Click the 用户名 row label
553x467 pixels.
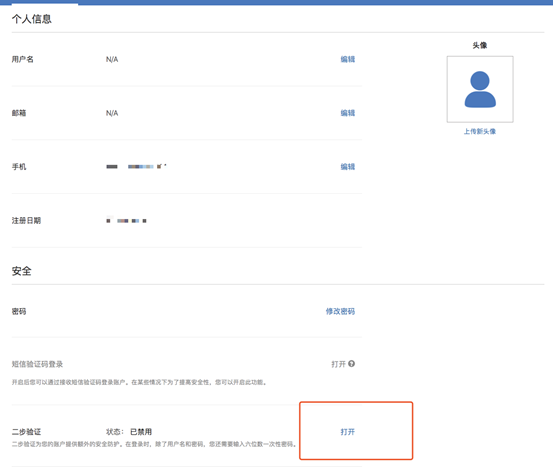point(23,59)
